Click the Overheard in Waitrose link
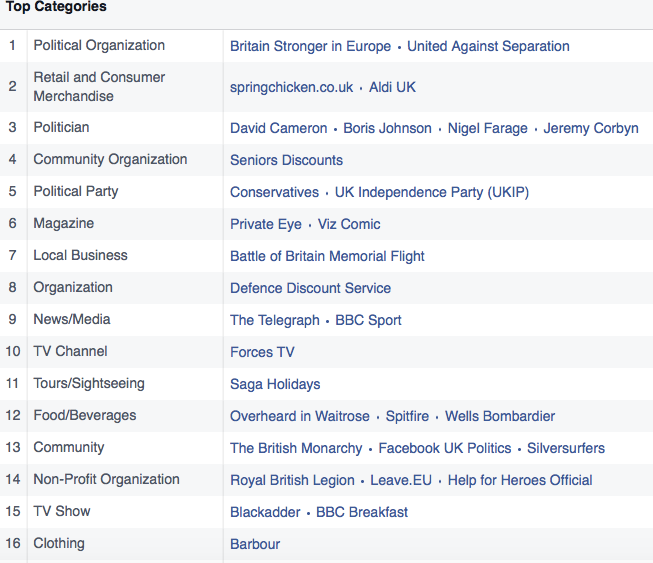 pyautogui.click(x=300, y=416)
